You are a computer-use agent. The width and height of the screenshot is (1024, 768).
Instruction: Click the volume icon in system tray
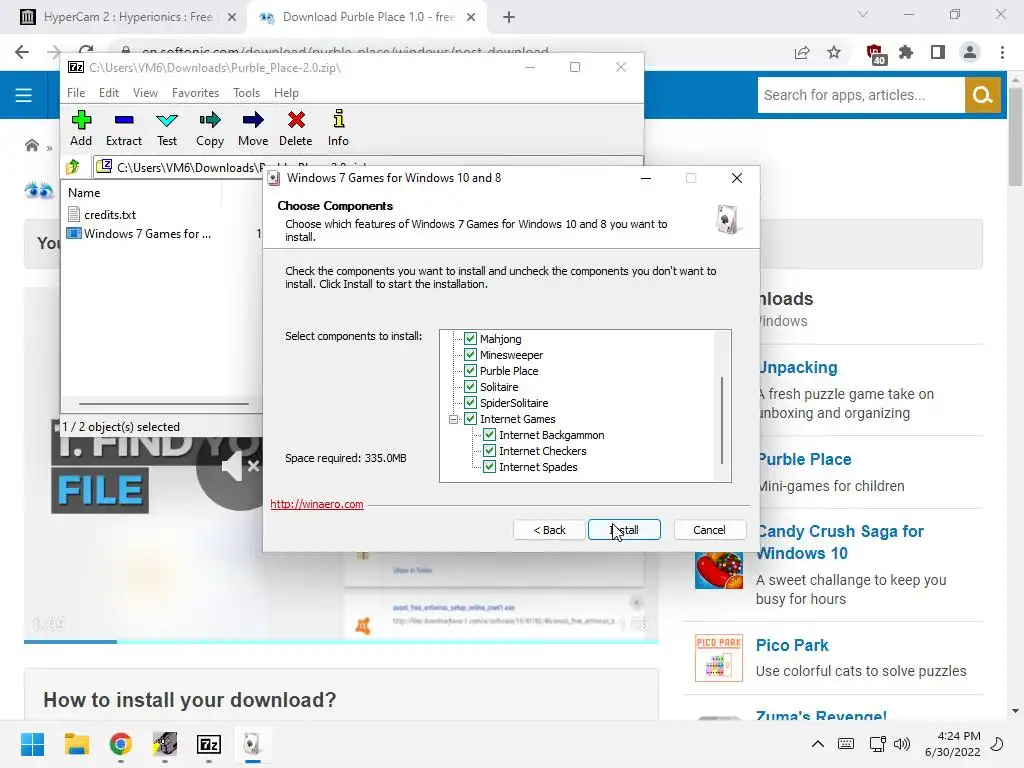pyautogui.click(x=902, y=744)
